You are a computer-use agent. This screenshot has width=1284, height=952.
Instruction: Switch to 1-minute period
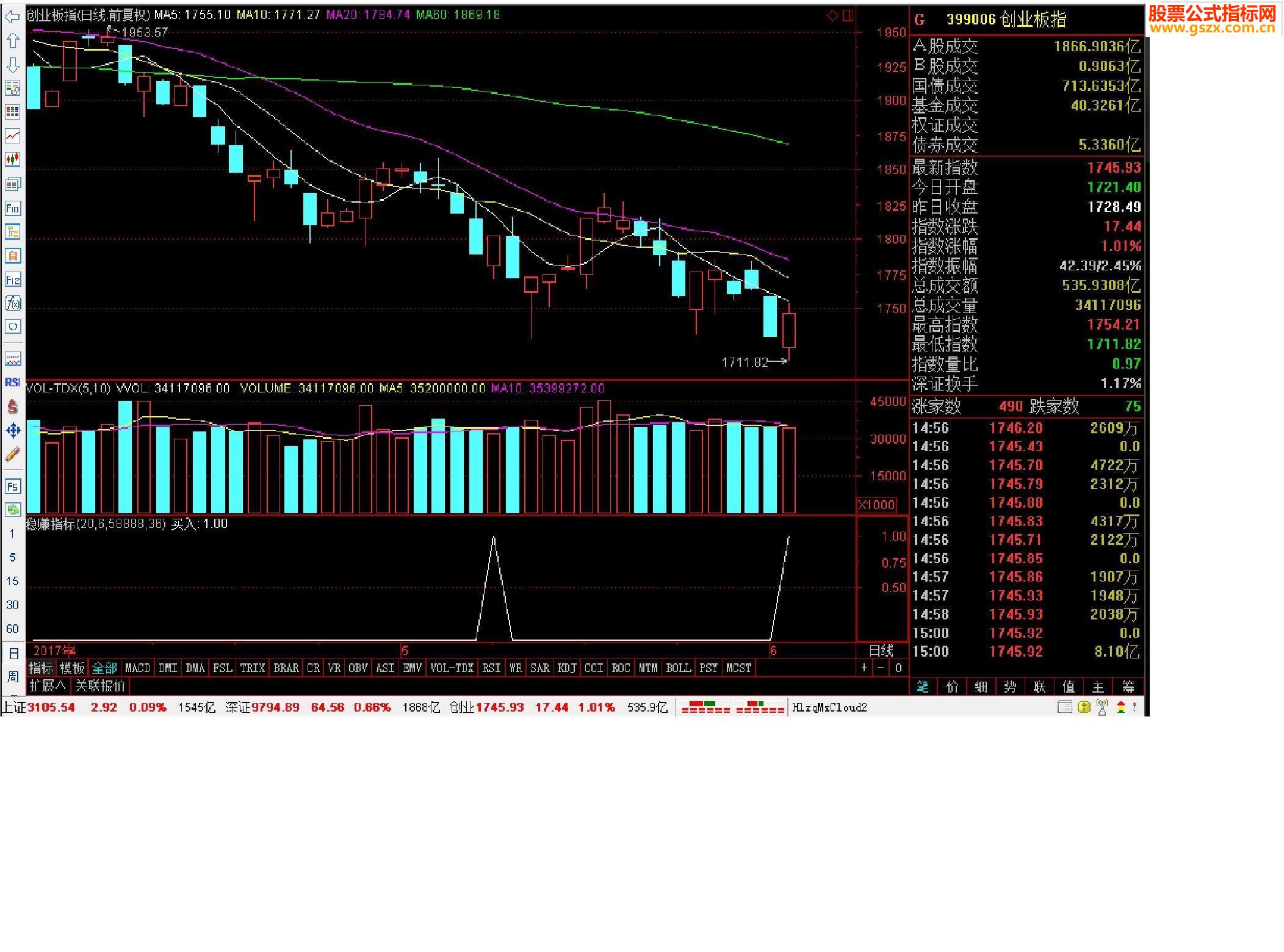[x=12, y=534]
